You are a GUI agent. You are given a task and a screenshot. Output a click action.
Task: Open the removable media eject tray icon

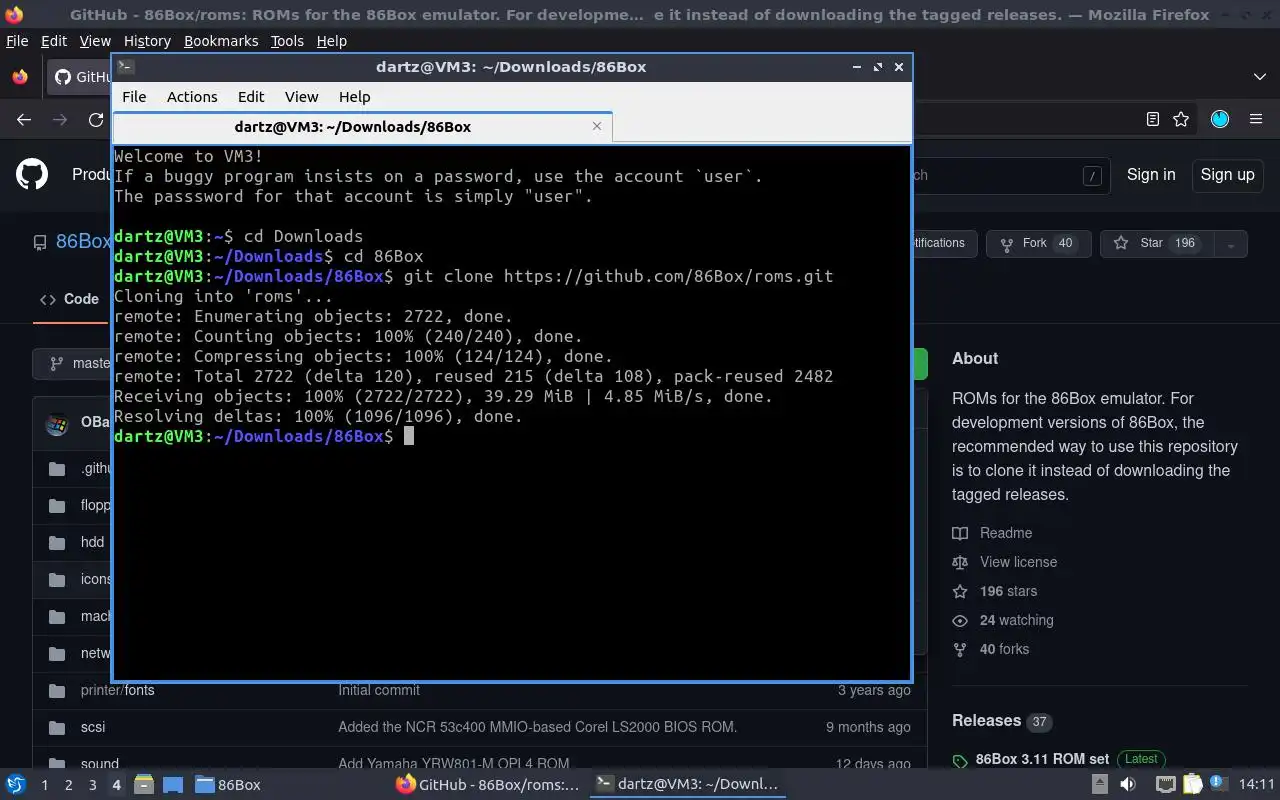1099,785
